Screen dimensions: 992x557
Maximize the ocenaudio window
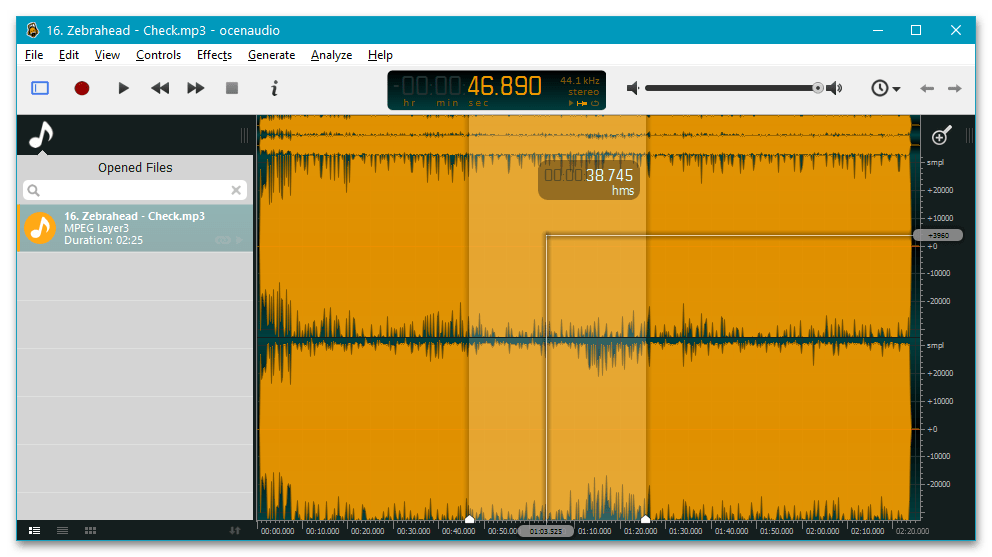915,30
